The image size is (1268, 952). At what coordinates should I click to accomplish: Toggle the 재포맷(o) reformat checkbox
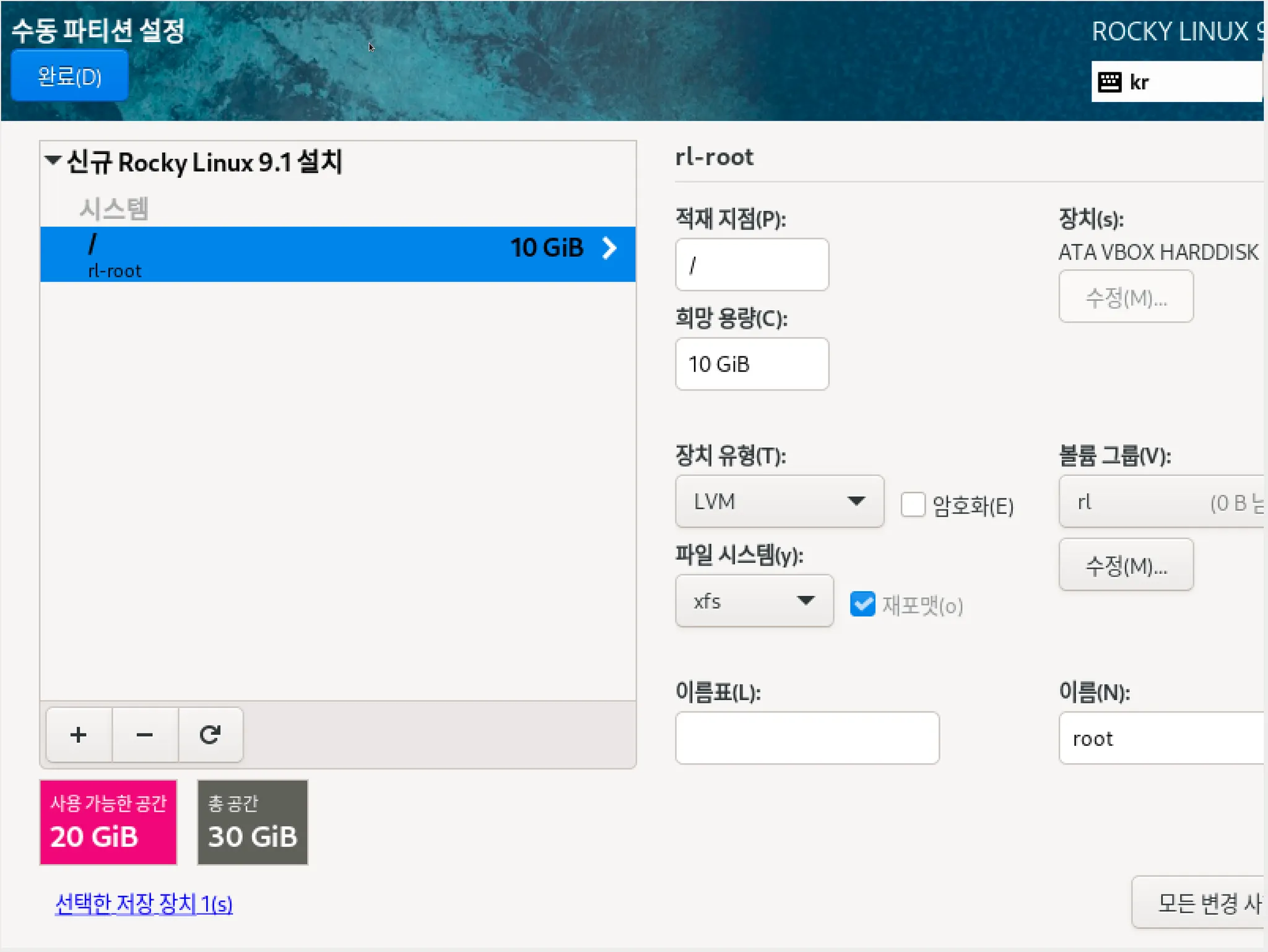click(862, 604)
